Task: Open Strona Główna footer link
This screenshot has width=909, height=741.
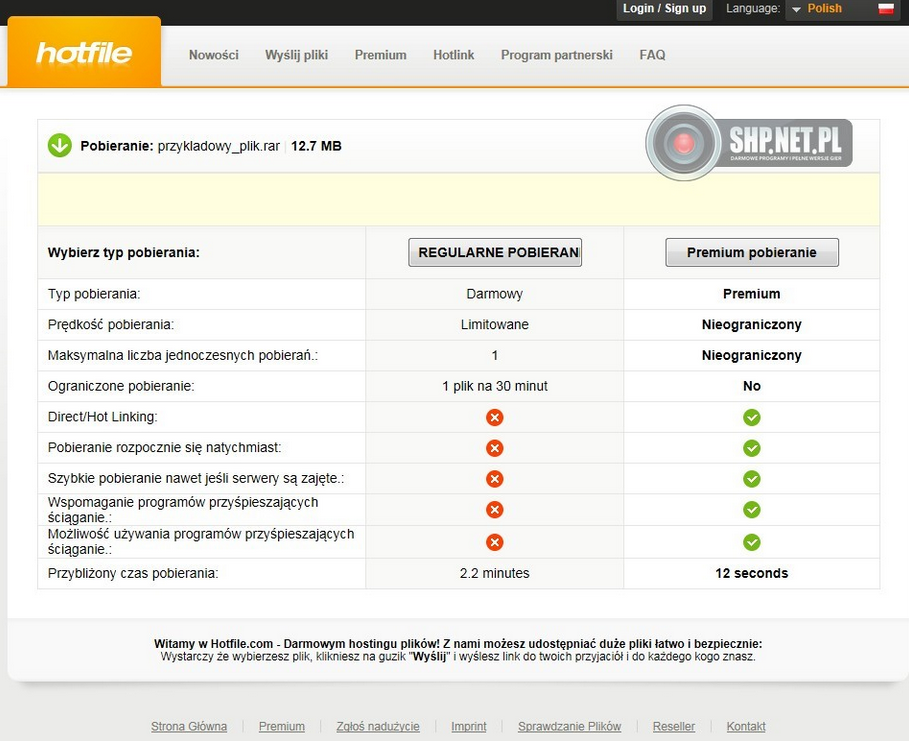Action: (189, 727)
